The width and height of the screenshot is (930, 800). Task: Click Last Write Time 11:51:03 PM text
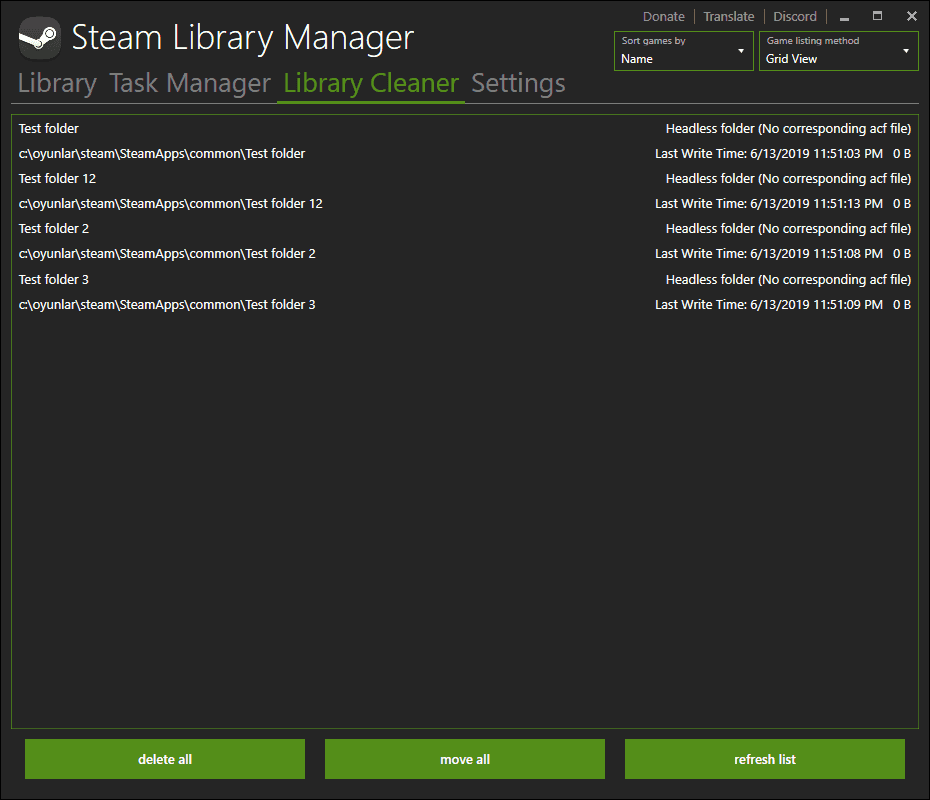(769, 154)
